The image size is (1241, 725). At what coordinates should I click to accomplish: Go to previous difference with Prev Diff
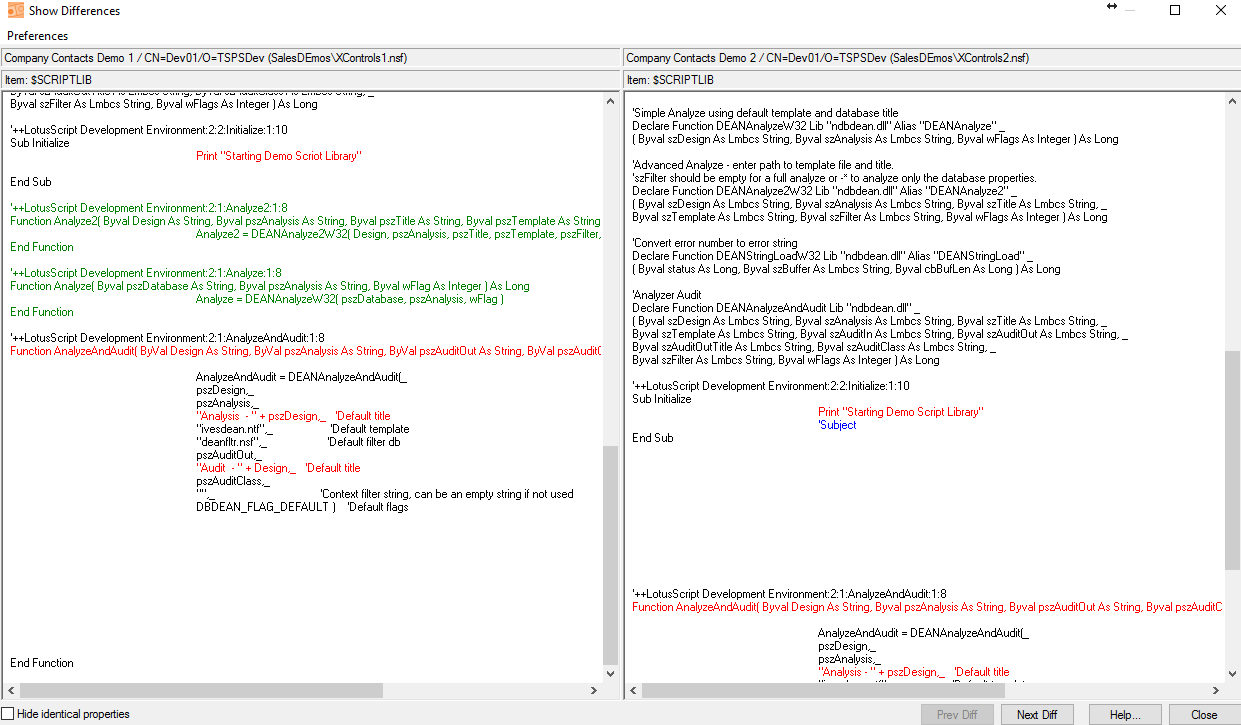click(x=957, y=714)
